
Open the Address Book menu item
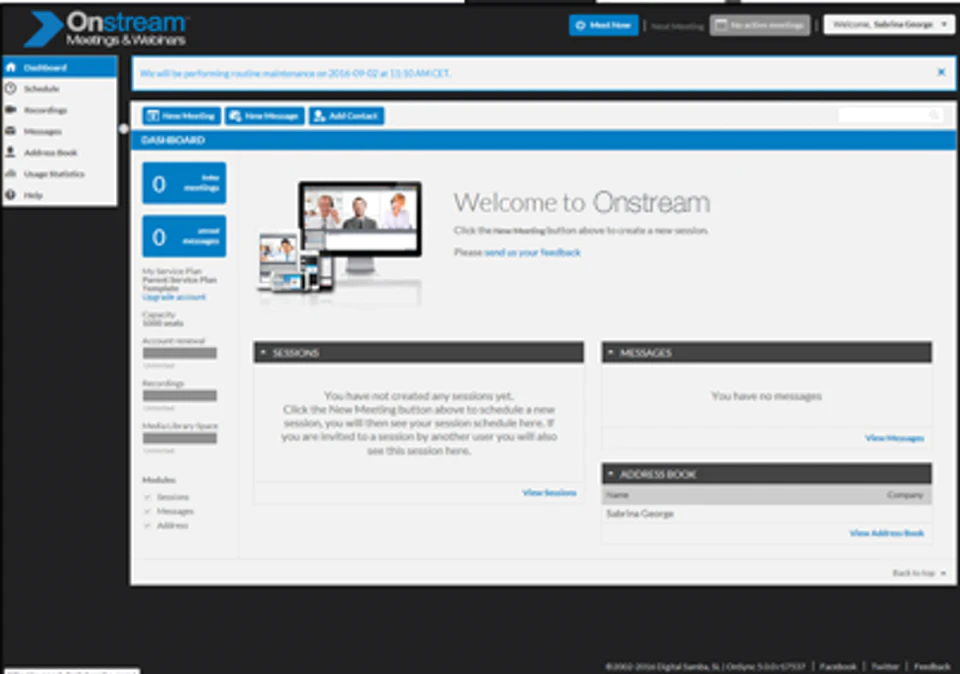[59, 152]
